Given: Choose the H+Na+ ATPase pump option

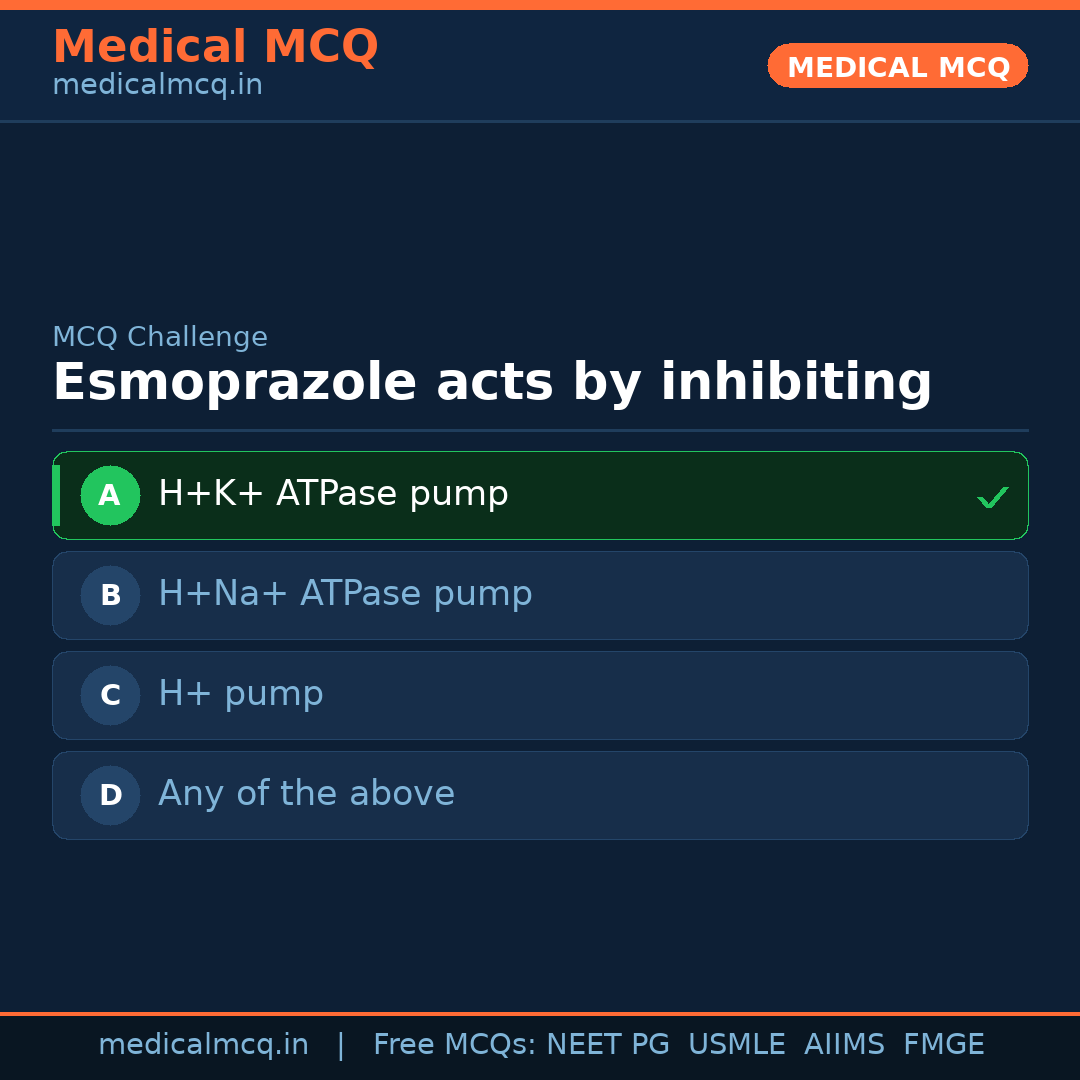Looking at the screenshot, I should coord(345,594).
